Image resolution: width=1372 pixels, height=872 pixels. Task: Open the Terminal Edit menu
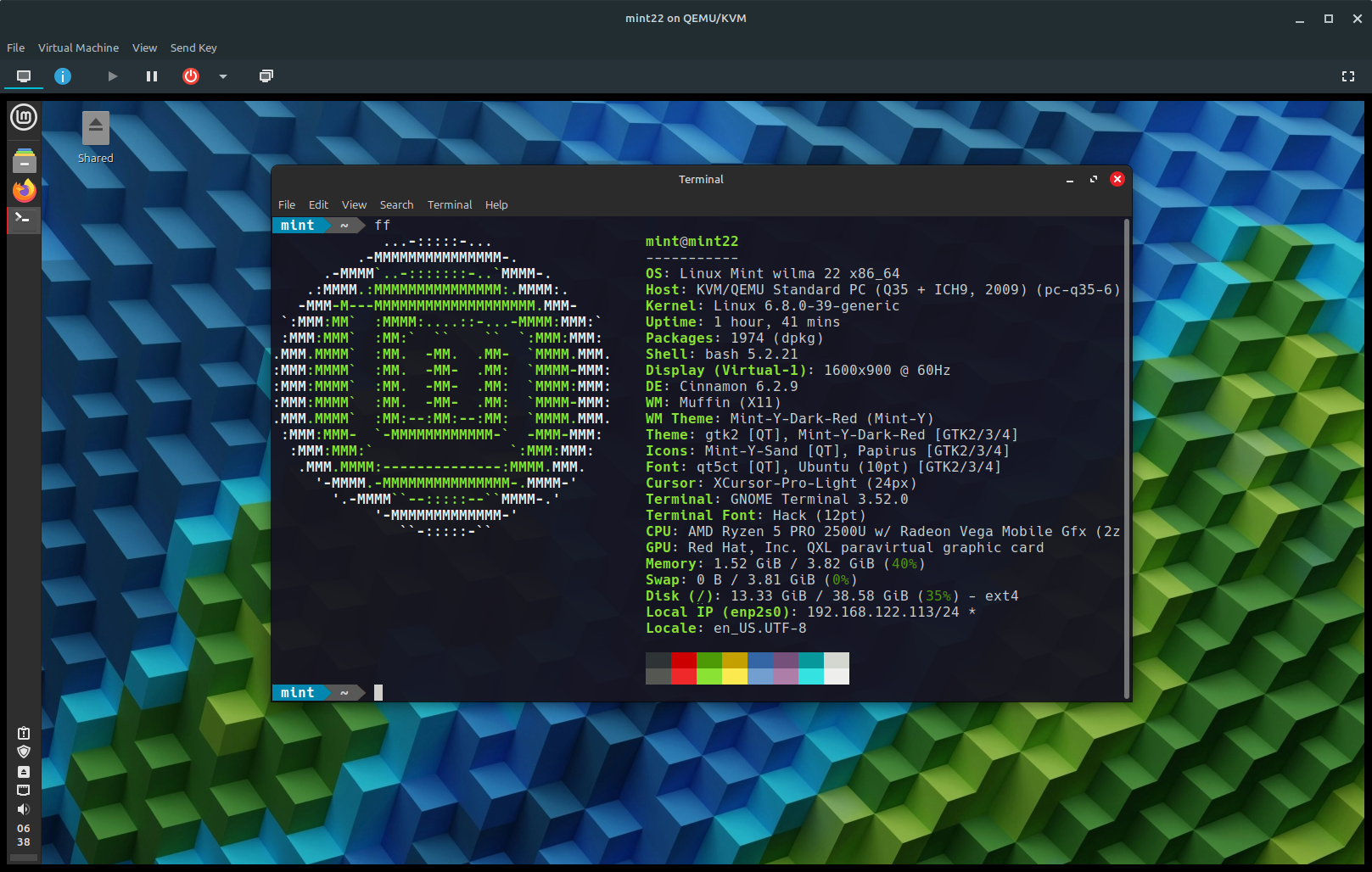click(318, 204)
